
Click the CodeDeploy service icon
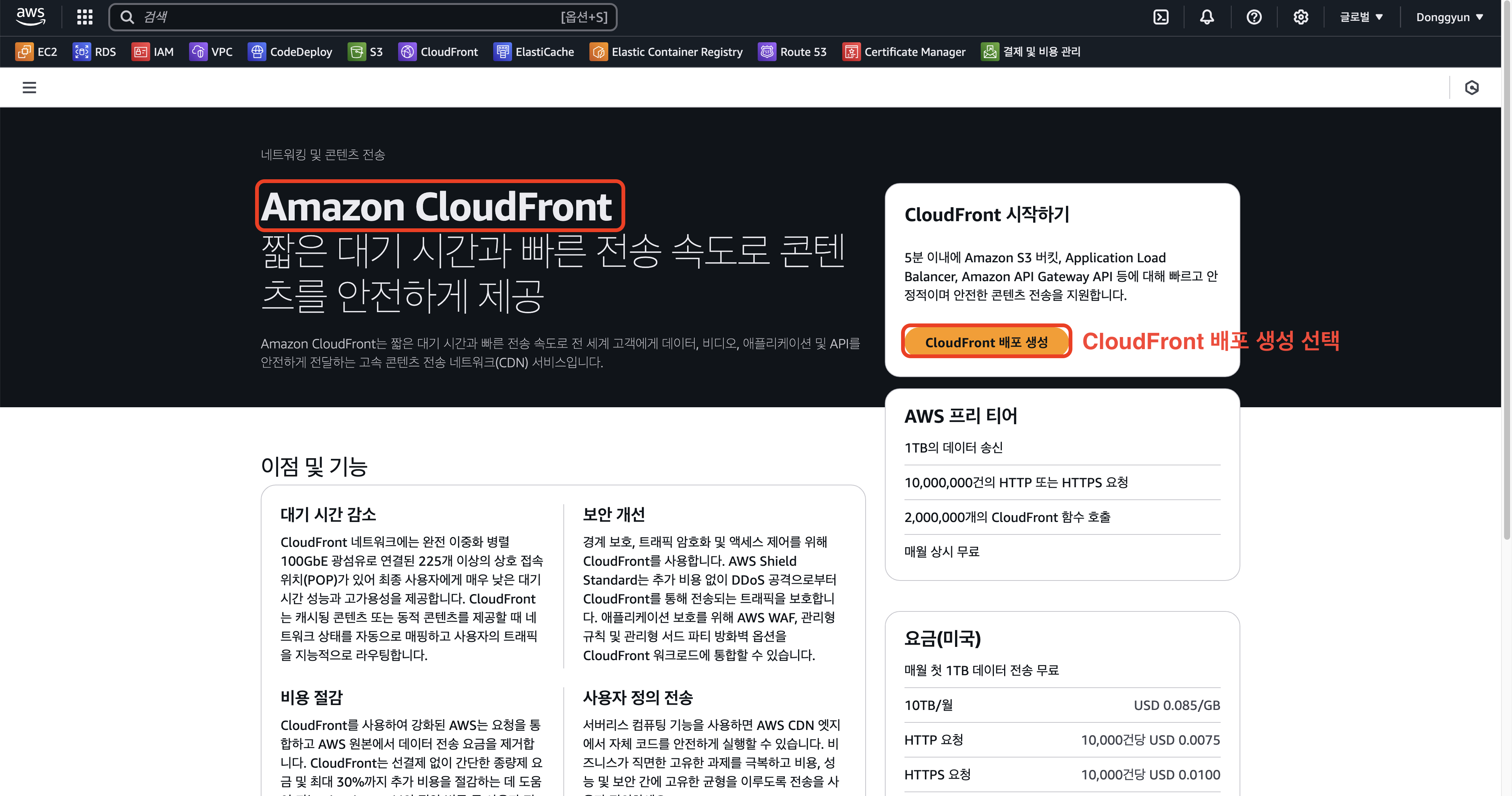point(257,52)
